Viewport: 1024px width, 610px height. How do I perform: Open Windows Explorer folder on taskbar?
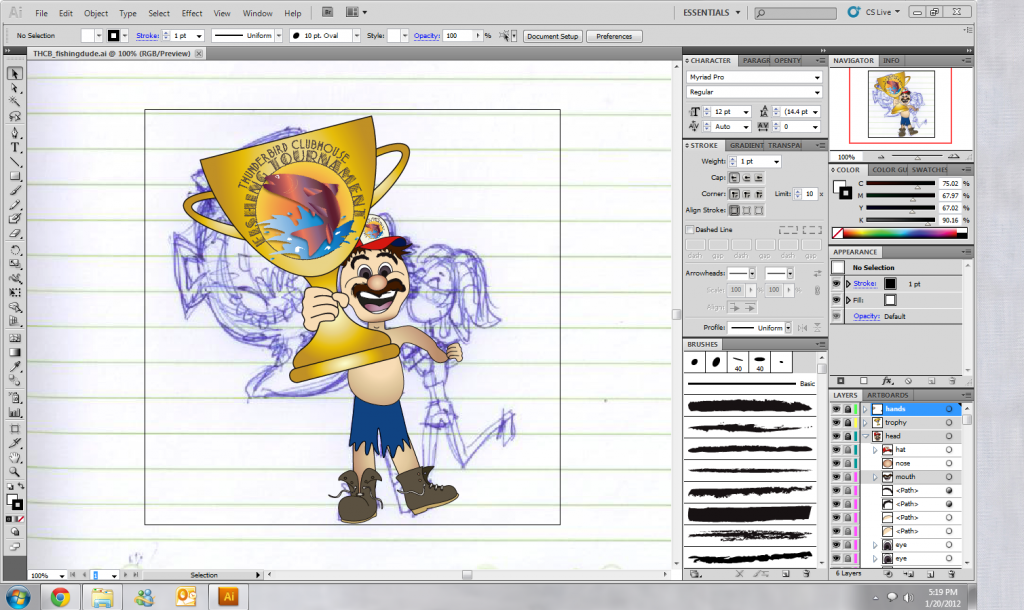pyautogui.click(x=102, y=596)
